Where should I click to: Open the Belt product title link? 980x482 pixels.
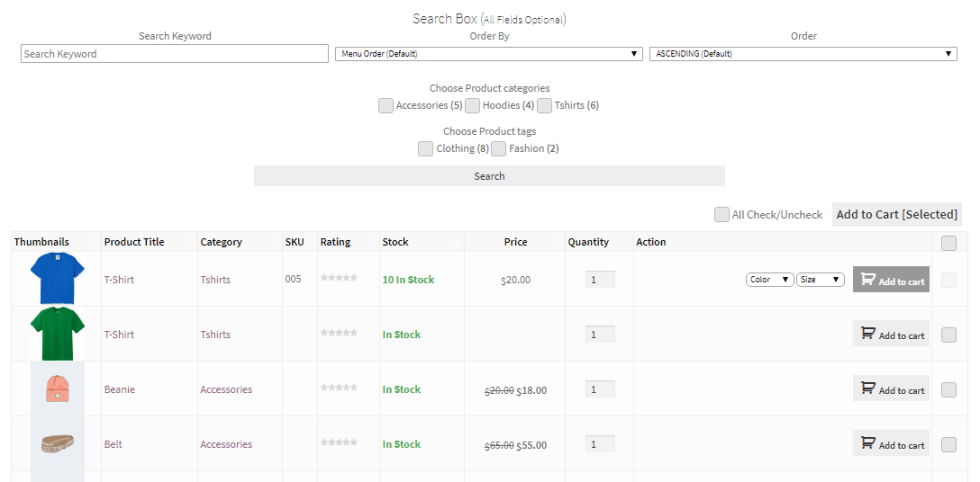pyautogui.click(x=113, y=444)
